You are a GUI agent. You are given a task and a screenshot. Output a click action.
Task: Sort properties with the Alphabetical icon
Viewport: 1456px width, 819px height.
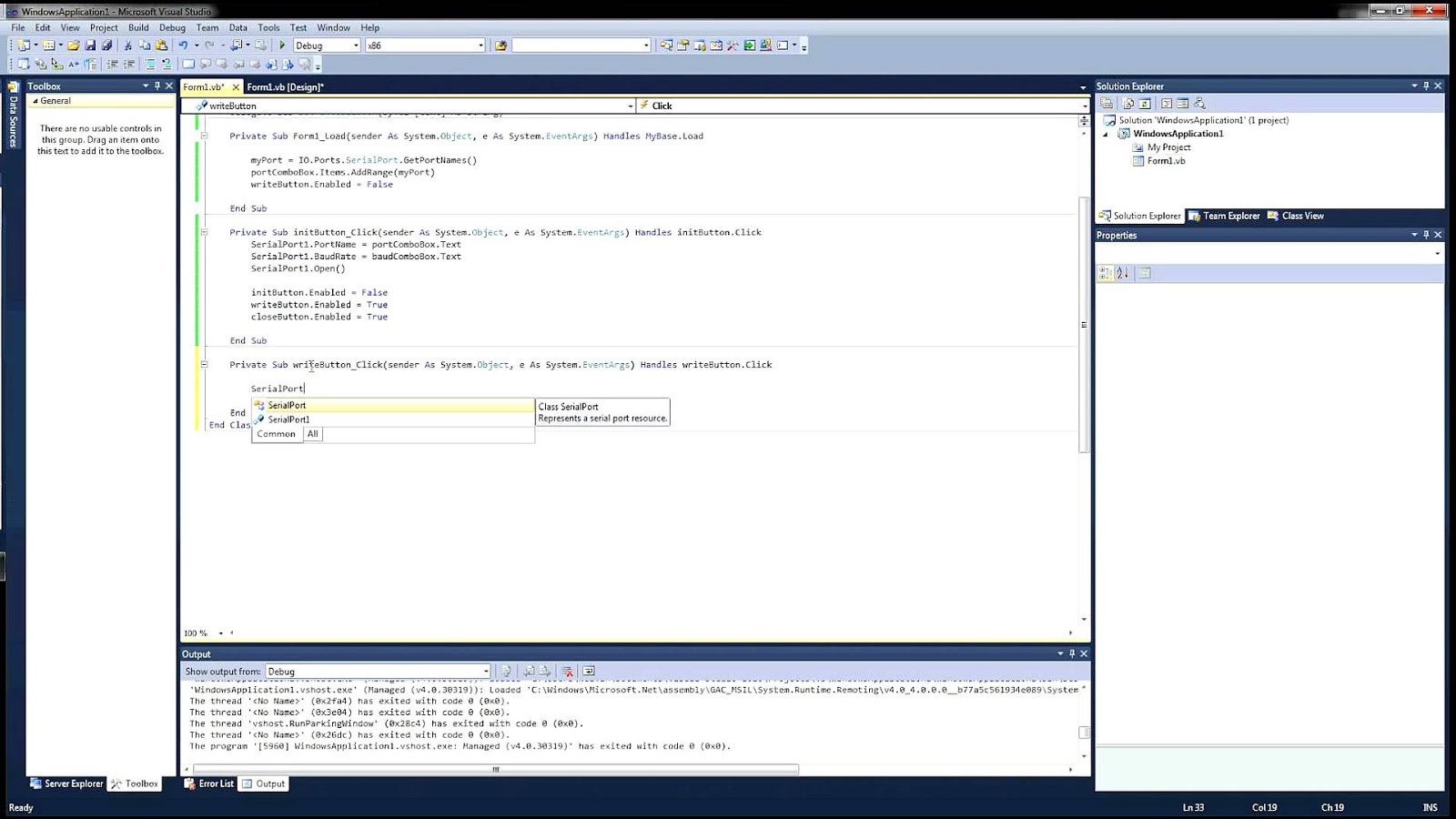pos(1123,273)
